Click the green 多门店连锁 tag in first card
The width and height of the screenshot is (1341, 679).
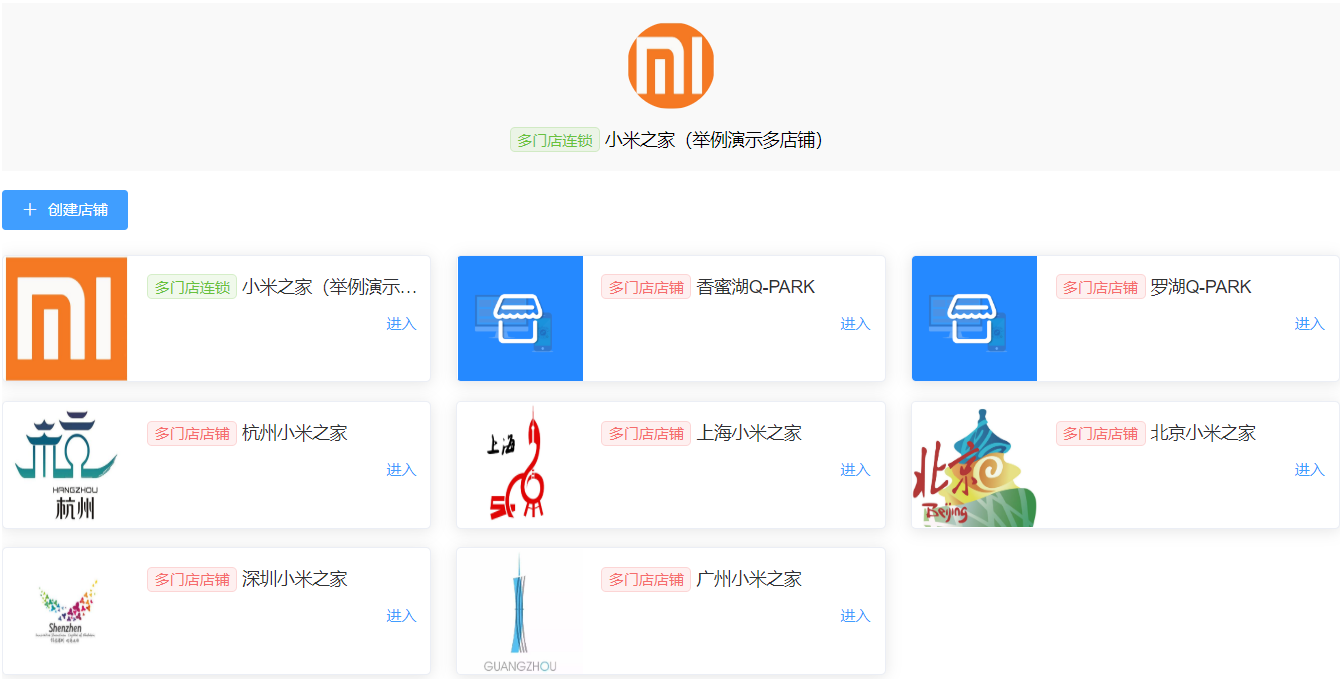click(192, 287)
